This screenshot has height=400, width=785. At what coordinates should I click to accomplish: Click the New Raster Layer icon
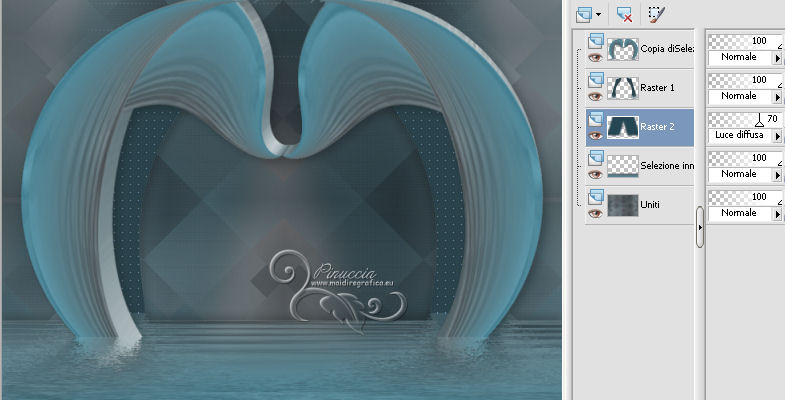click(x=584, y=15)
